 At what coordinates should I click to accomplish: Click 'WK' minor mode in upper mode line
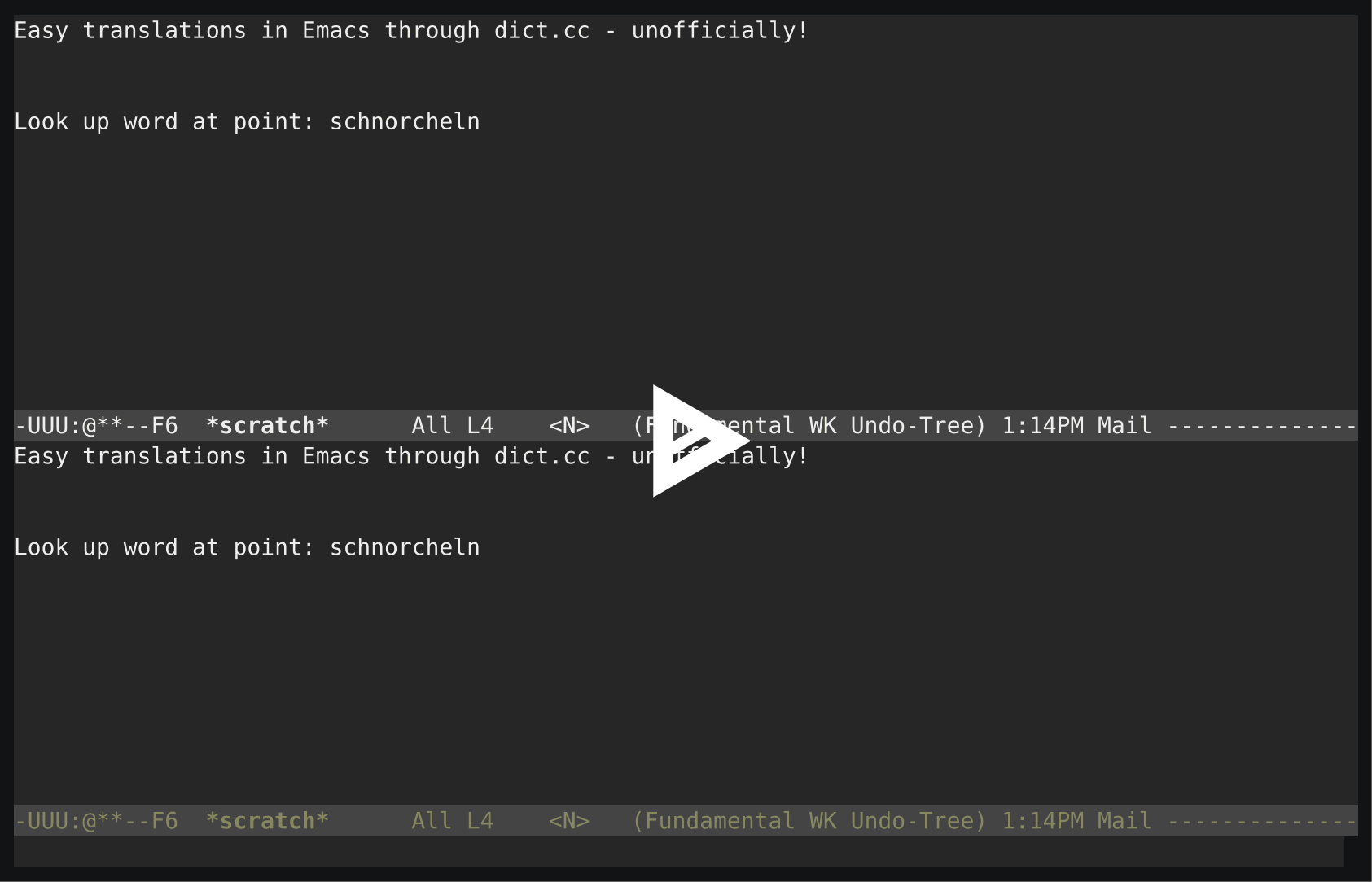pos(823,426)
